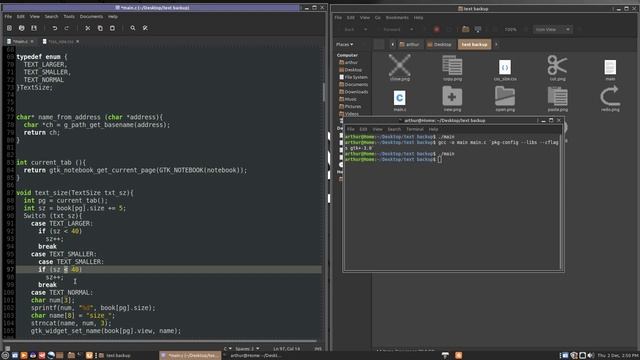This screenshot has width=640, height=360.
Task: Click the Home folder icon in file manager toolbar
Action: (x=465, y=29)
